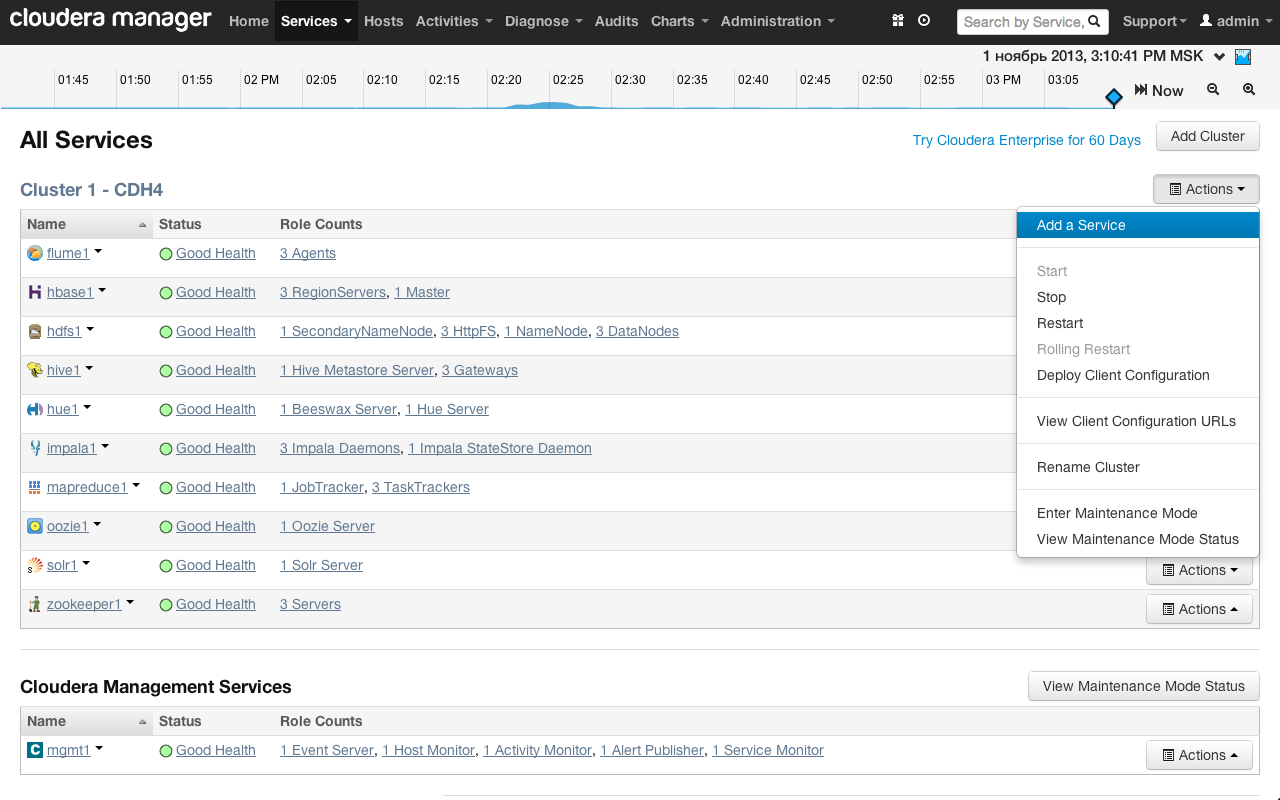Click the mgmt1 Good Health status circle

(x=166, y=751)
